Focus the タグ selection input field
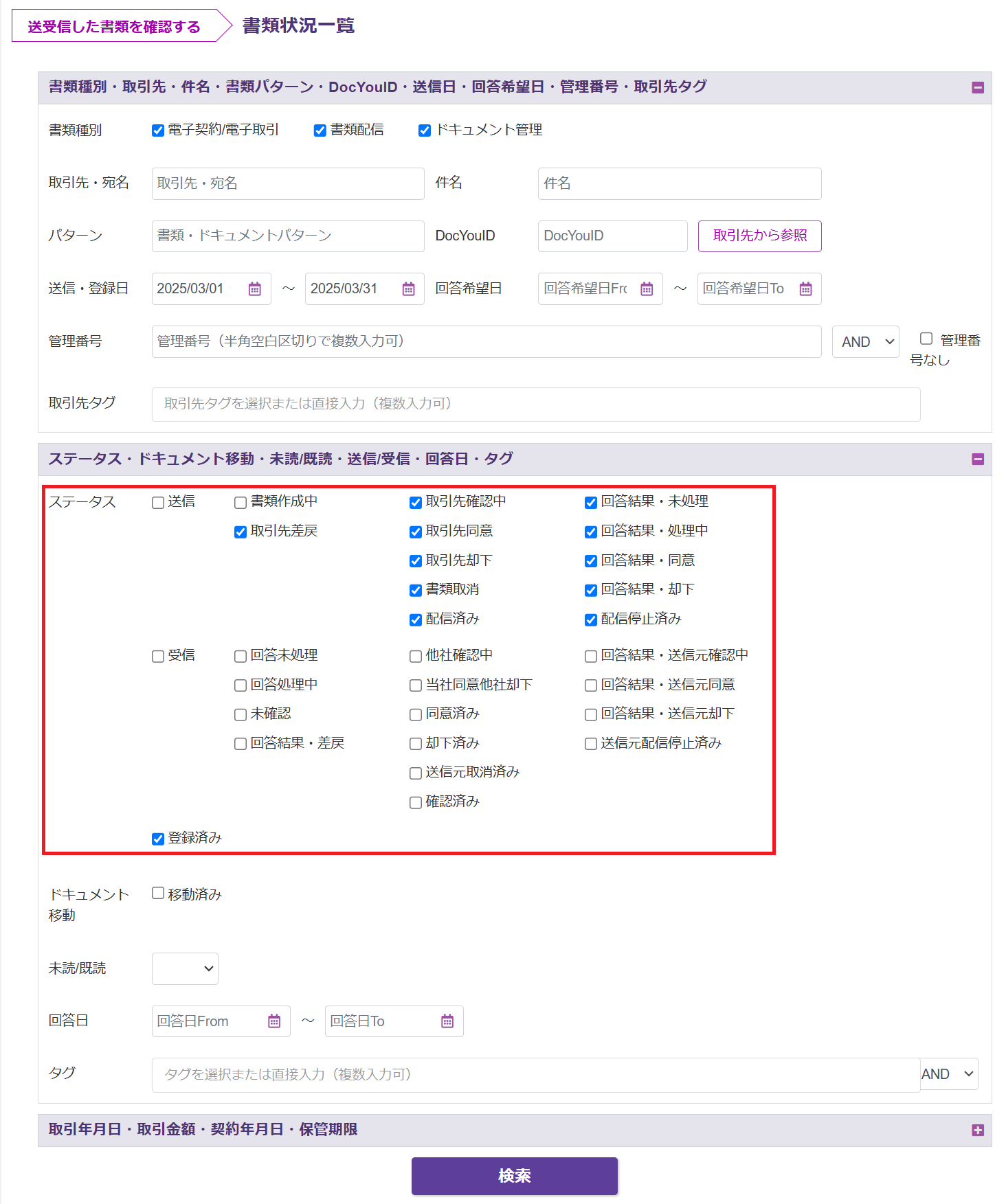Viewport: 1006px width, 1204px height. 536,1075
